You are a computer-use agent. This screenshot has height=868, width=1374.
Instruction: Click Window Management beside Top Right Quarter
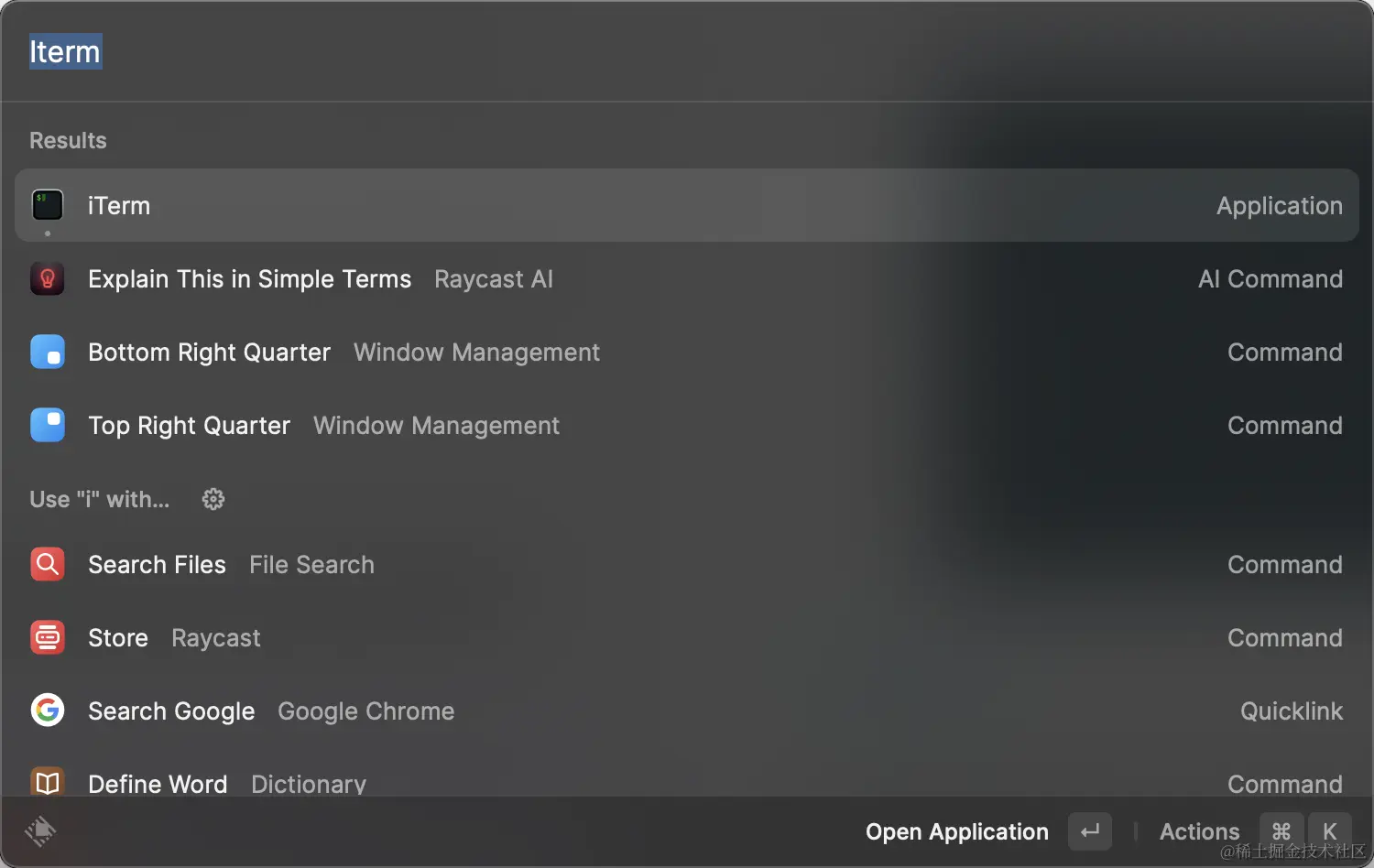[436, 426]
